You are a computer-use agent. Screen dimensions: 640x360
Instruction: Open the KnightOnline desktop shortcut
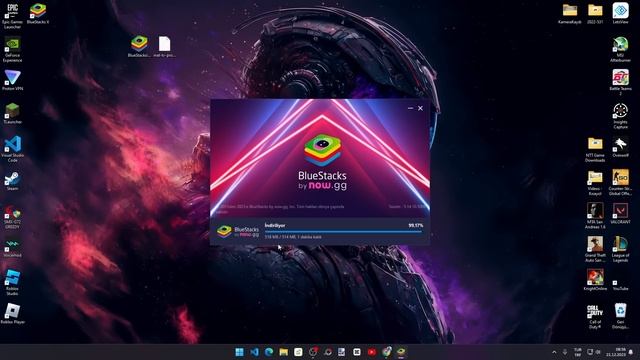pos(595,280)
